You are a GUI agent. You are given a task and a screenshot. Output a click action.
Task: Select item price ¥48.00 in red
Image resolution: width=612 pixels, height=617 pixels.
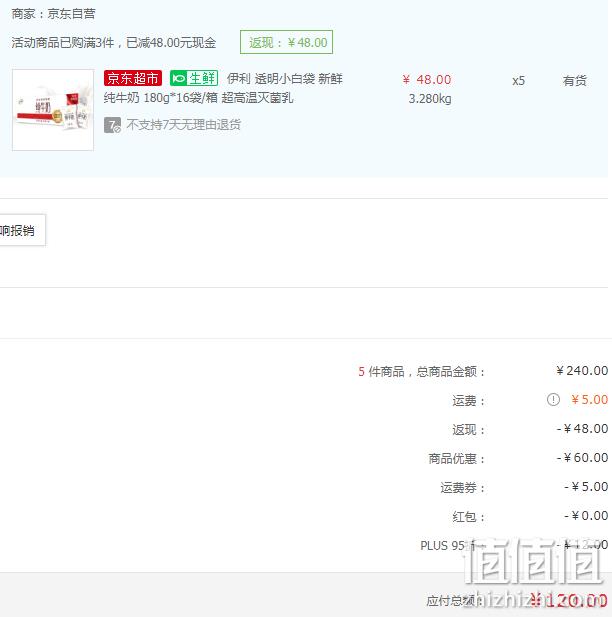pos(427,79)
